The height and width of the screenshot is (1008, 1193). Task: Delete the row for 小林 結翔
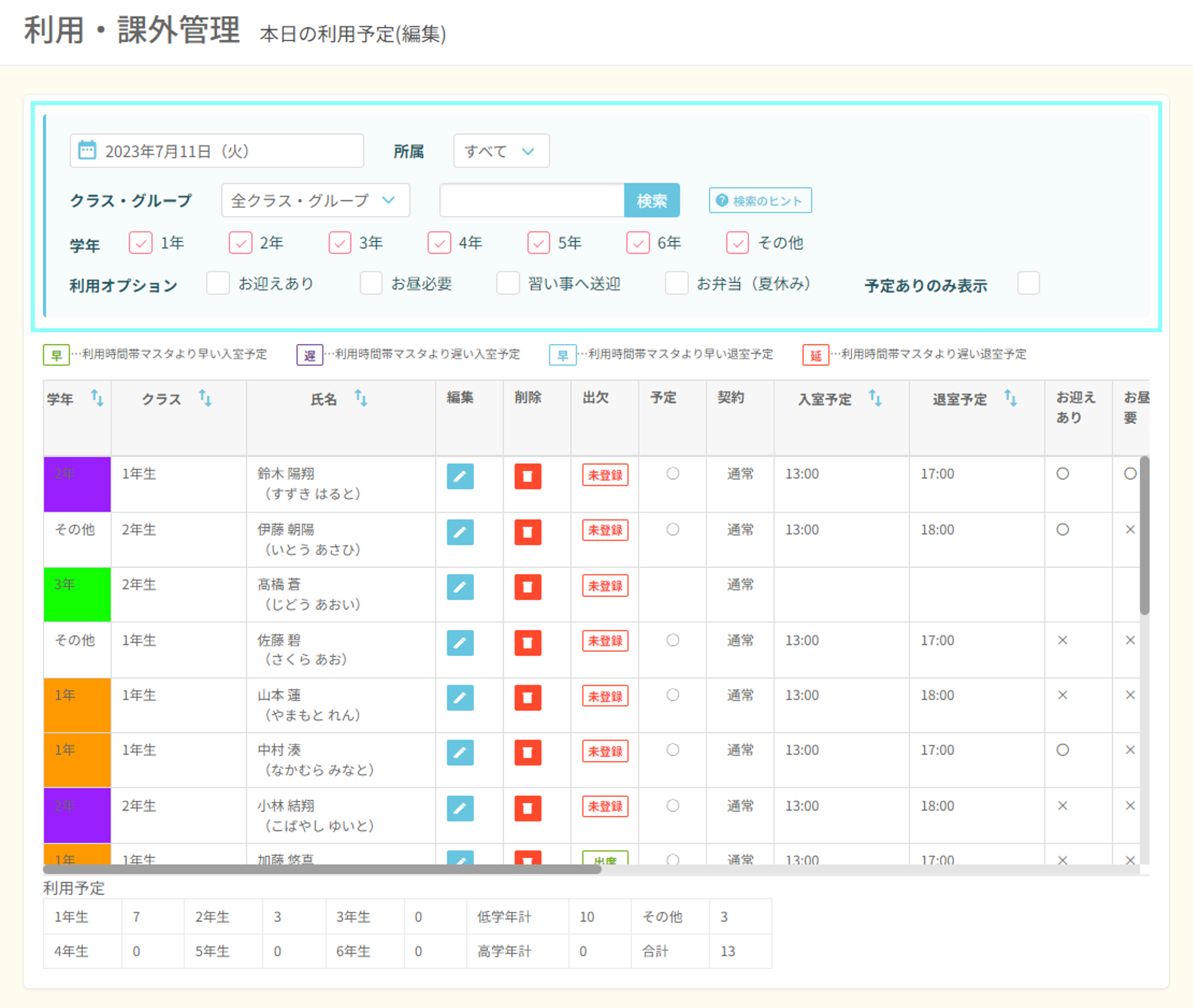tap(528, 808)
